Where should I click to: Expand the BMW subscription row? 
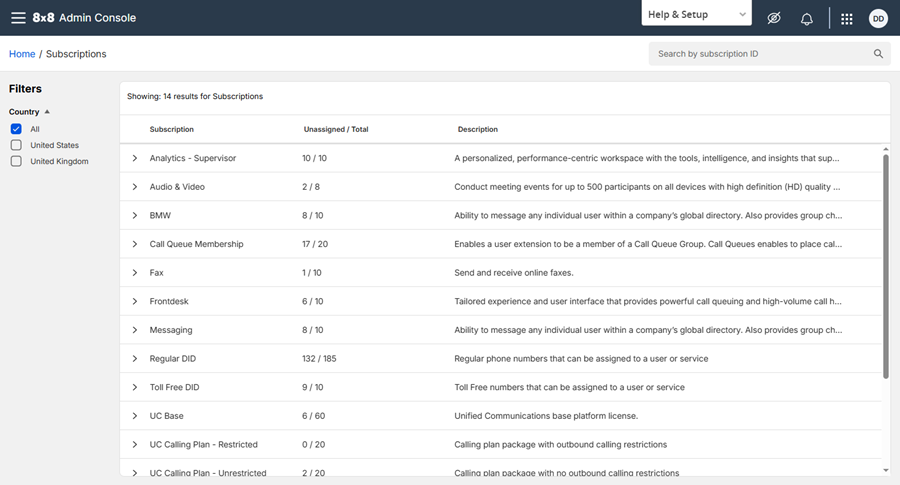point(135,215)
